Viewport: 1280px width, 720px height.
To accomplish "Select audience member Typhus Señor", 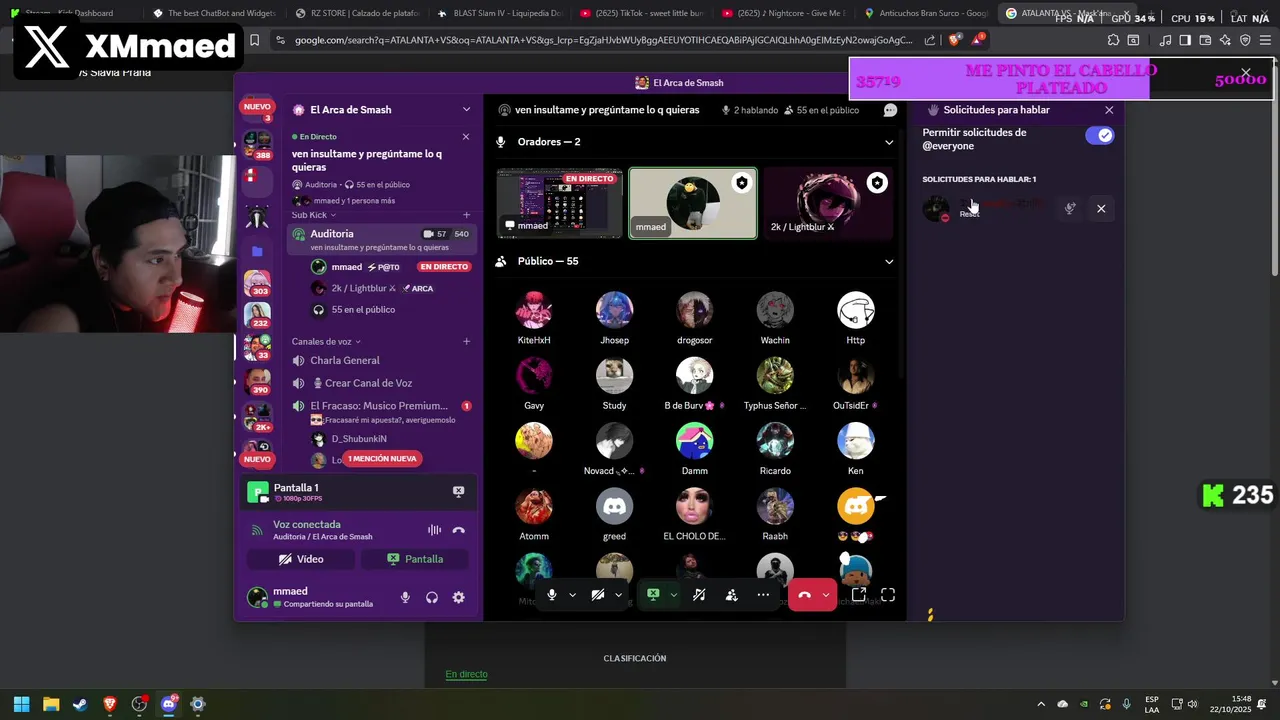I will tap(775, 383).
